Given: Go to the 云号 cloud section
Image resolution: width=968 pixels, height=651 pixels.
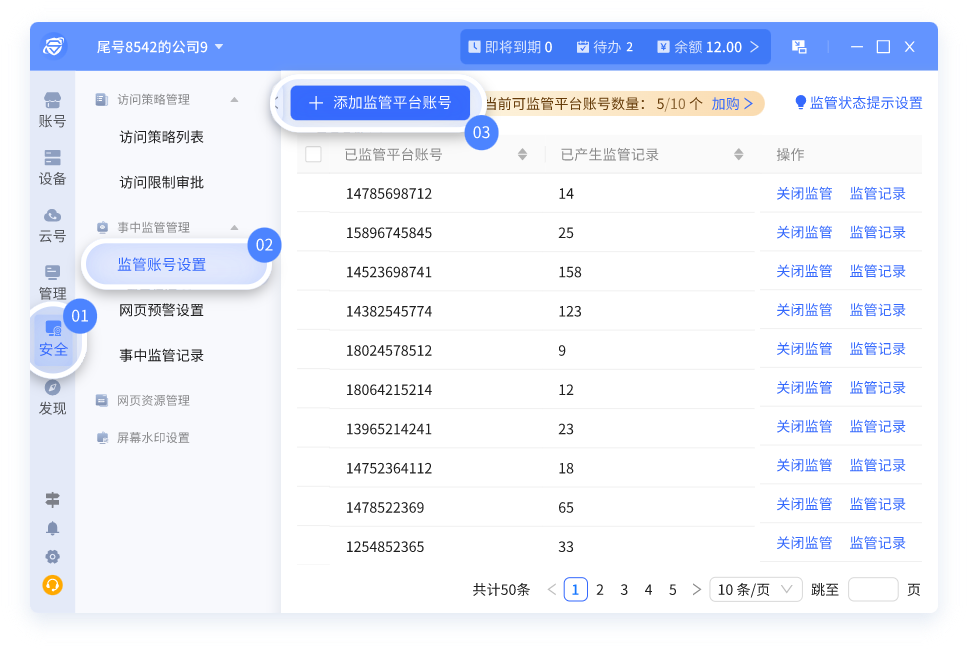Looking at the screenshot, I should [52, 225].
